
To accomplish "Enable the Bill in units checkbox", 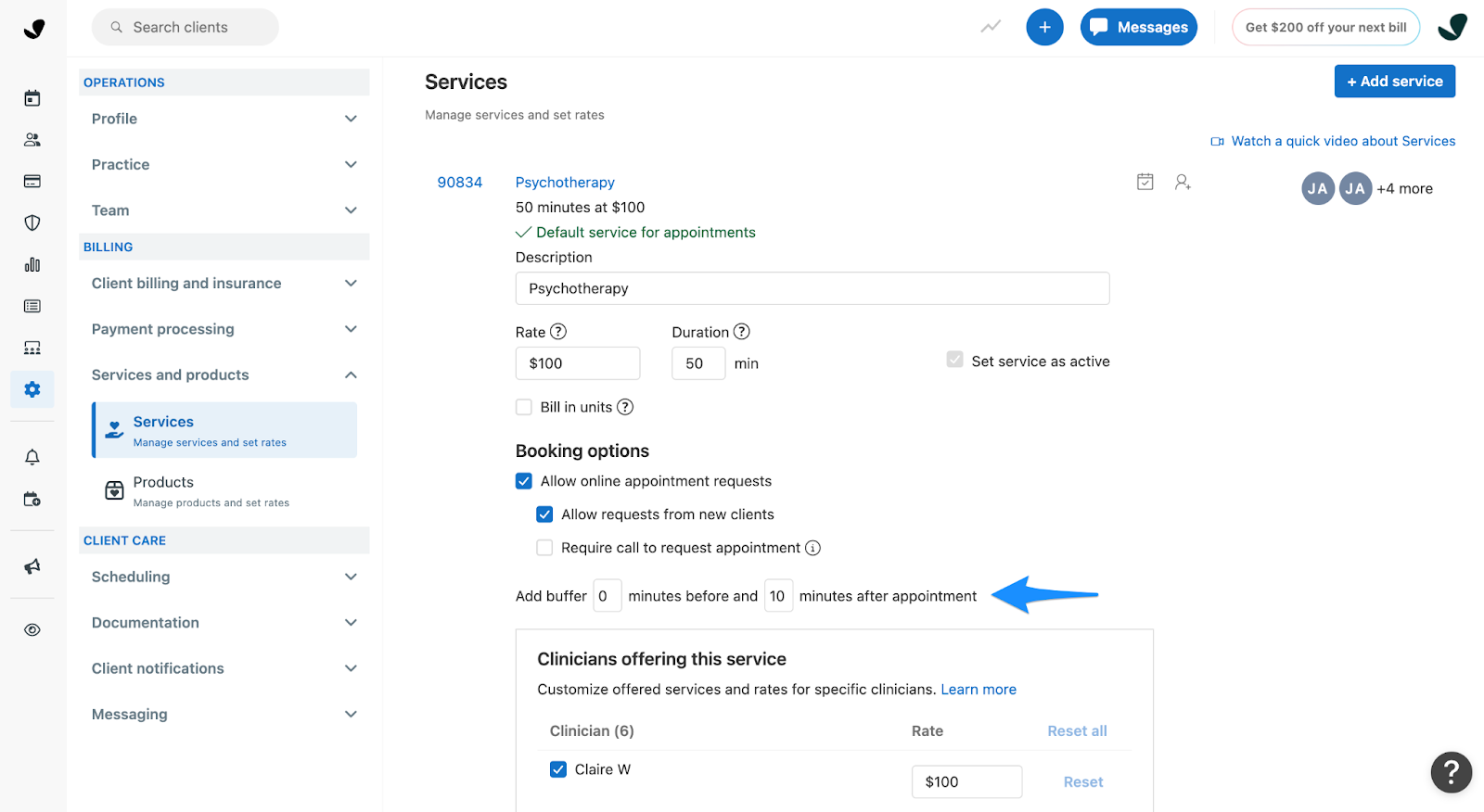I will [x=524, y=407].
